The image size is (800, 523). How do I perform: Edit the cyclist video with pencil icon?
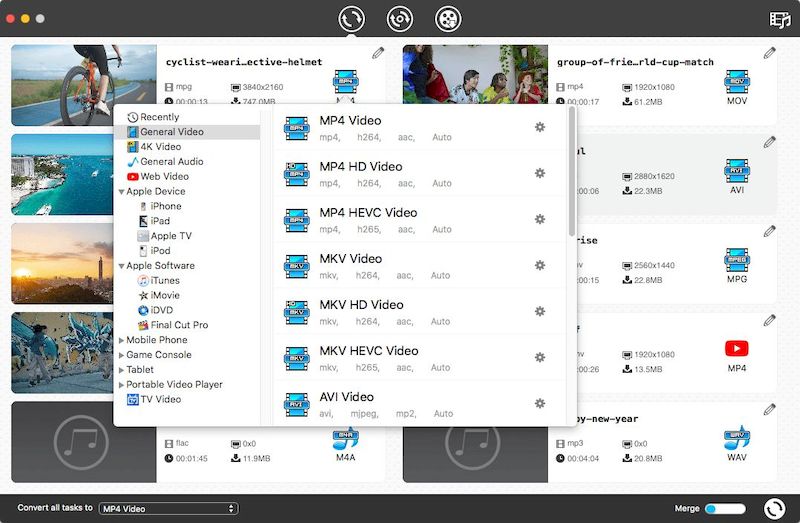tap(378, 53)
